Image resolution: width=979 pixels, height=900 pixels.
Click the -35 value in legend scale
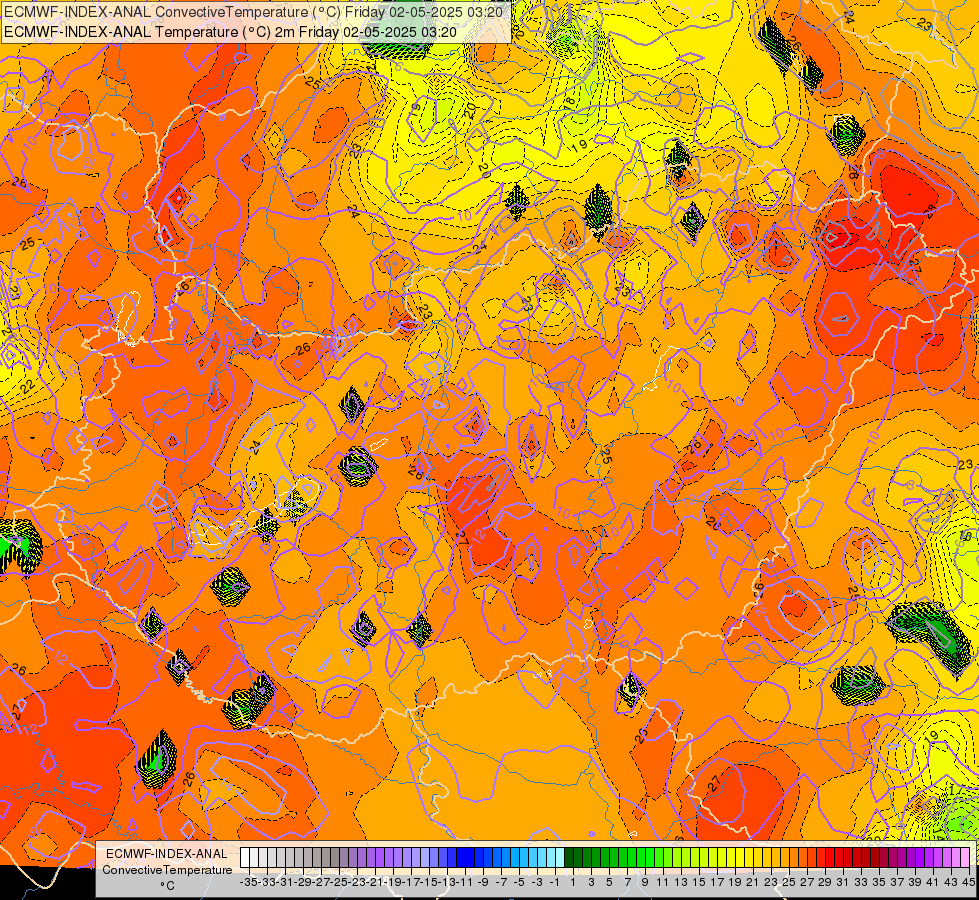(x=249, y=883)
